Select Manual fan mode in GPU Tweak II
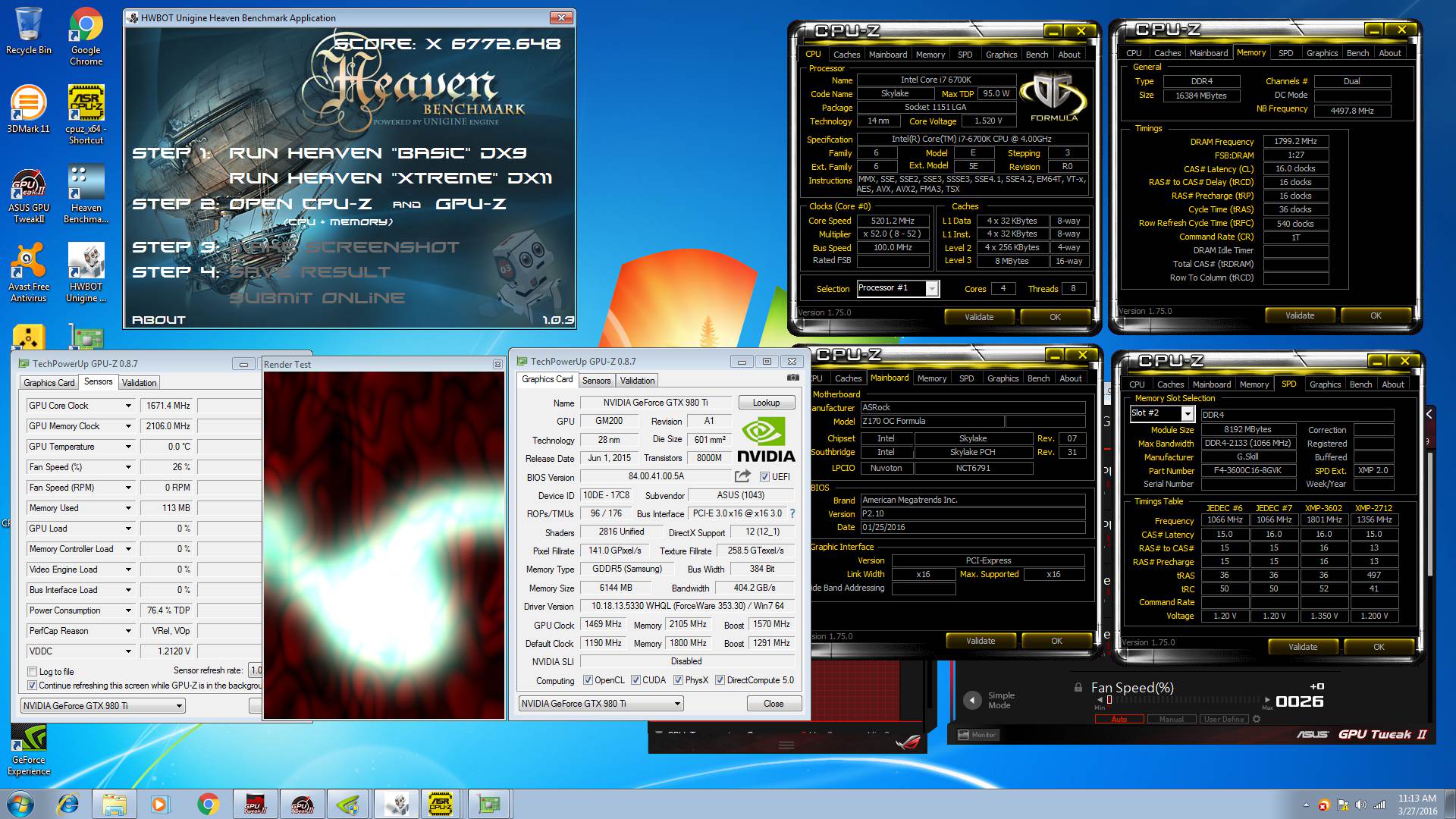 point(1171,719)
